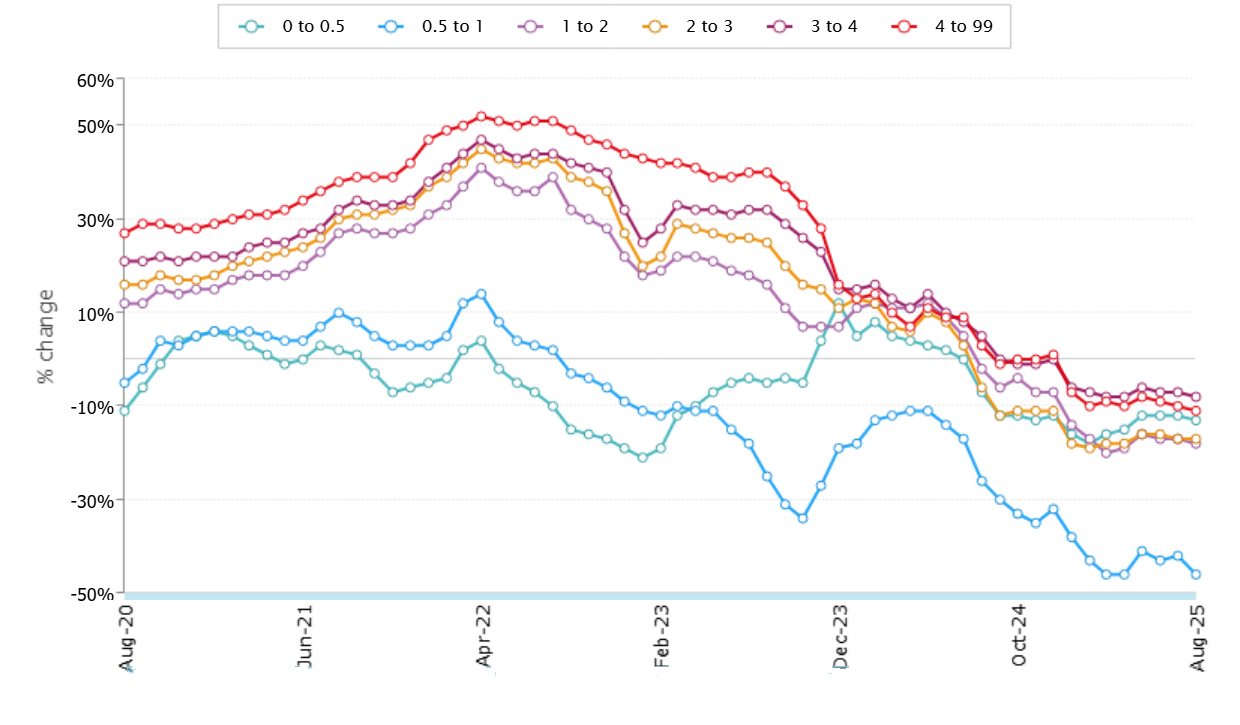
Task: Disable the '2 to 3' legend label
Action: [709, 27]
